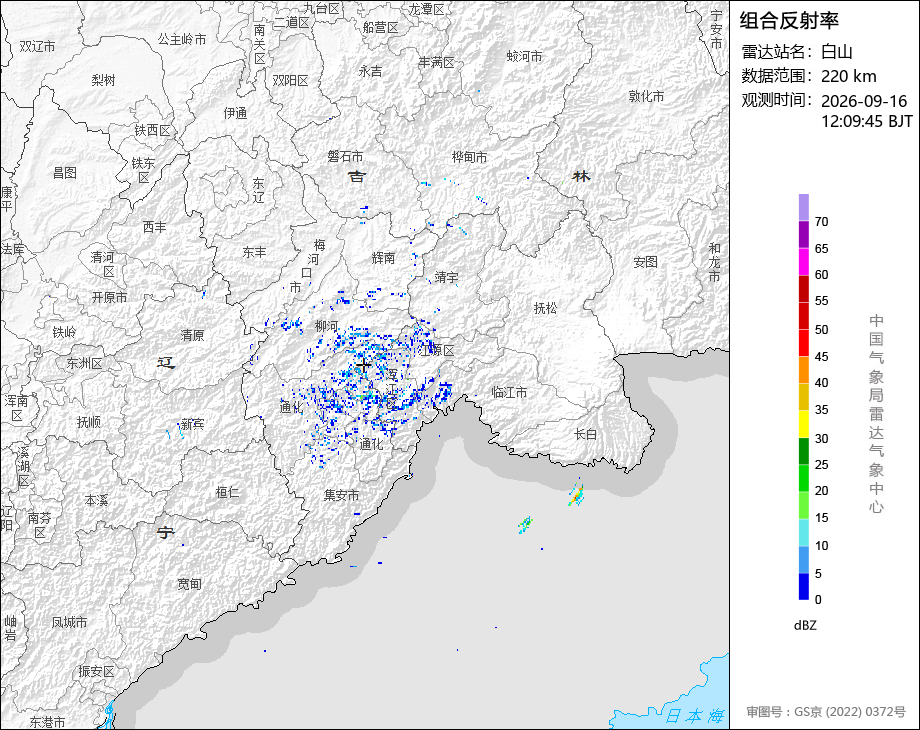920x730 pixels.
Task: Click the 靖宇 map label
Action: pos(447,277)
